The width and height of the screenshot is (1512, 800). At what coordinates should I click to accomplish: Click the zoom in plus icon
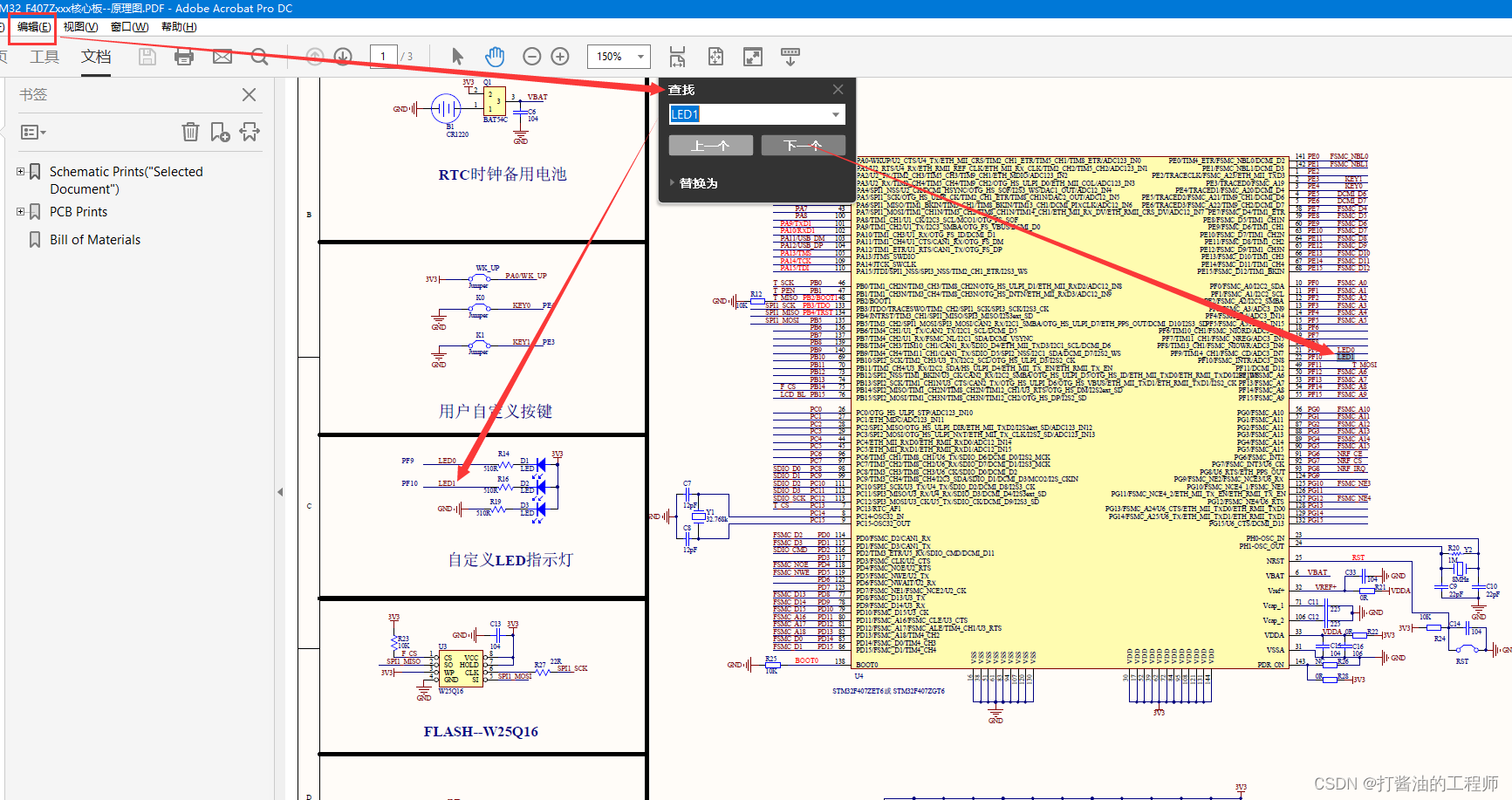point(560,57)
